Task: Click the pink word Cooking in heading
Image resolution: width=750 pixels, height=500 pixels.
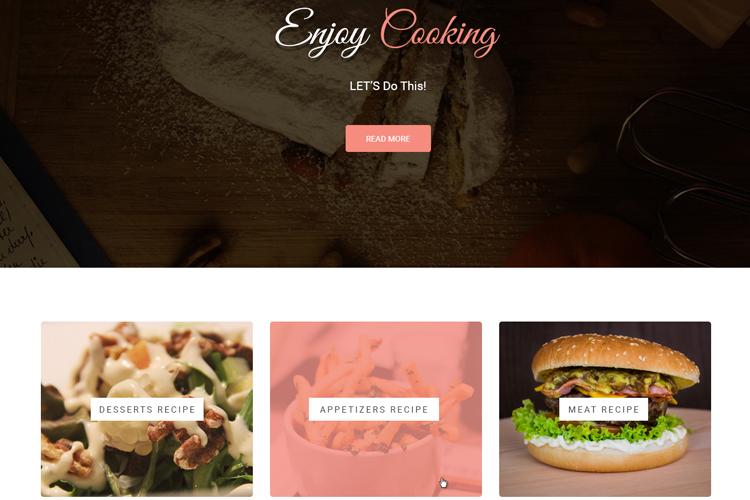Action: 440,33
